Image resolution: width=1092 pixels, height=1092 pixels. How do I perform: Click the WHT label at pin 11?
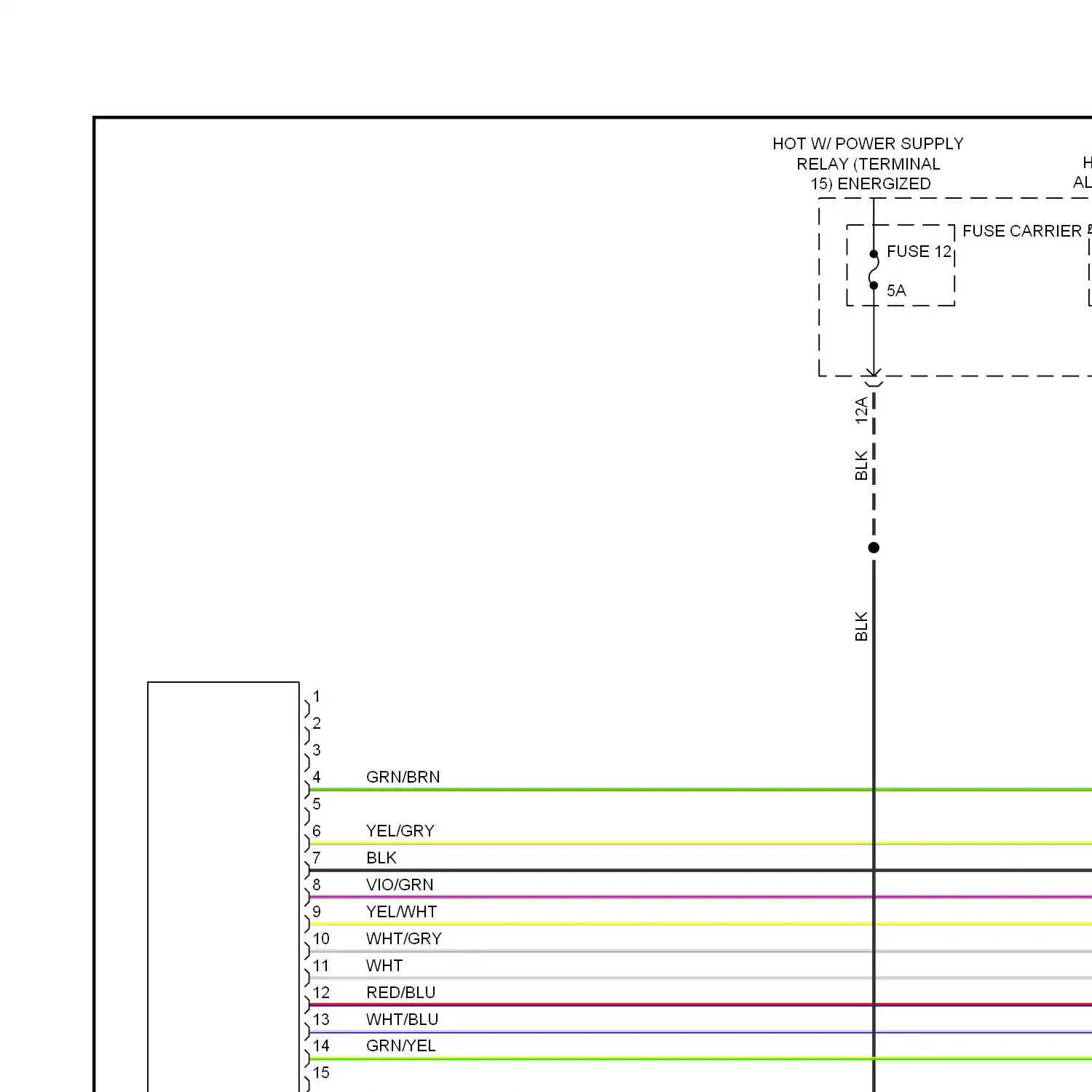coord(384,965)
